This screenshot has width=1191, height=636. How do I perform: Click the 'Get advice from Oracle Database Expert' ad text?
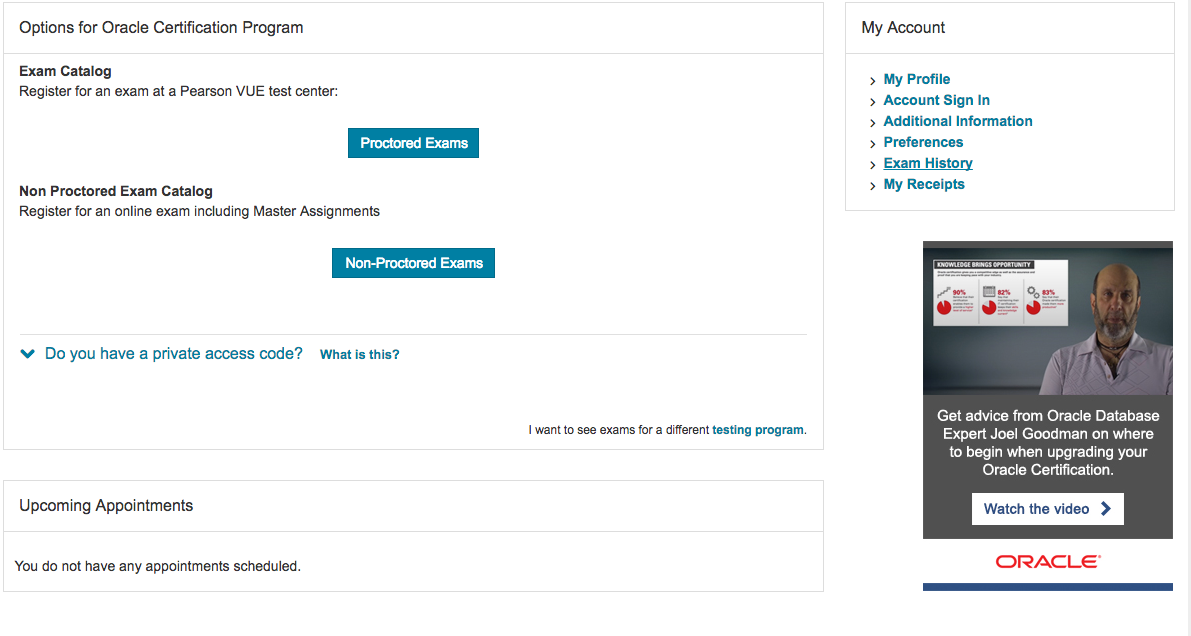[1047, 442]
